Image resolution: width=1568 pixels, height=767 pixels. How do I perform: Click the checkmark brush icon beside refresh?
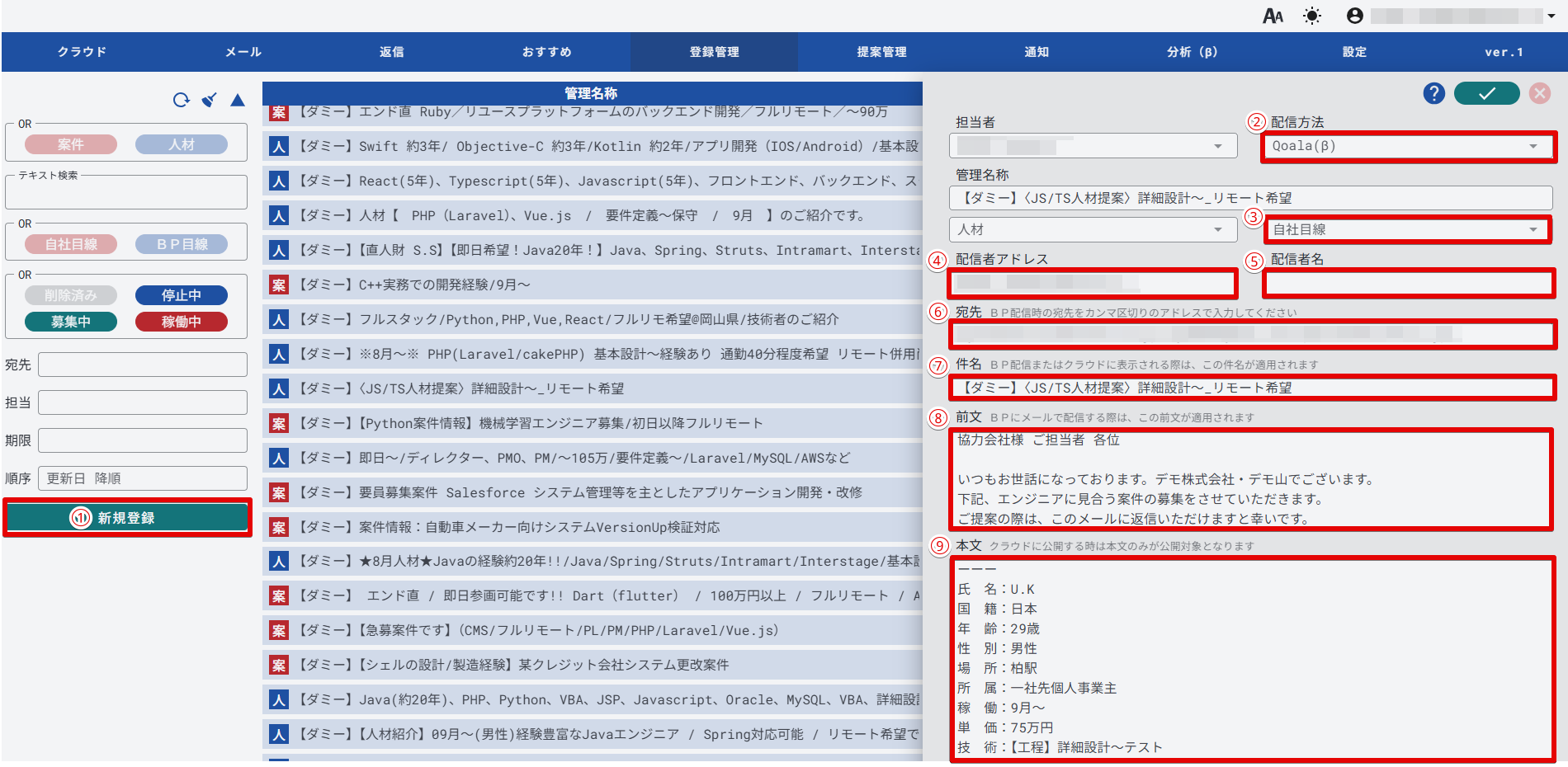(x=210, y=100)
